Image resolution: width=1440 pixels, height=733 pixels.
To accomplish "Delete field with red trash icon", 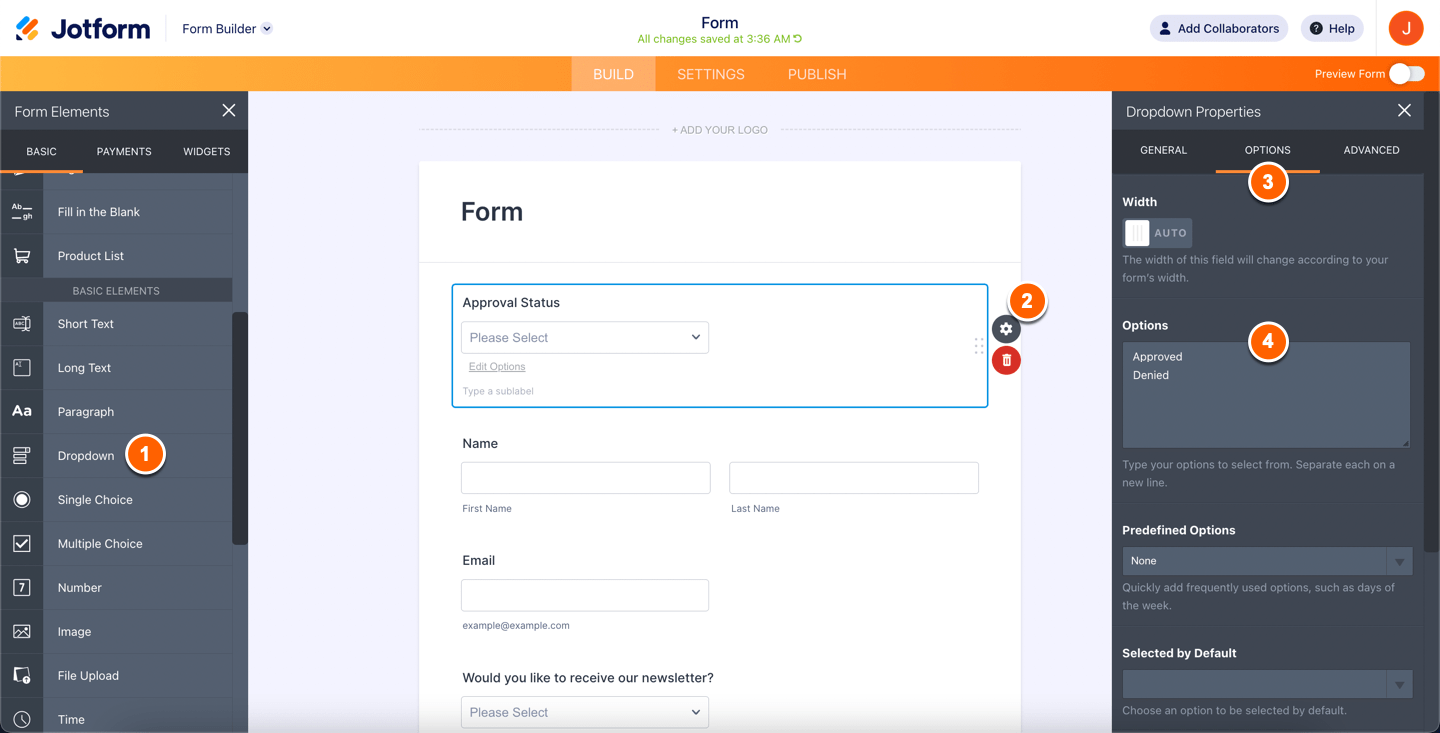I will [x=1006, y=360].
